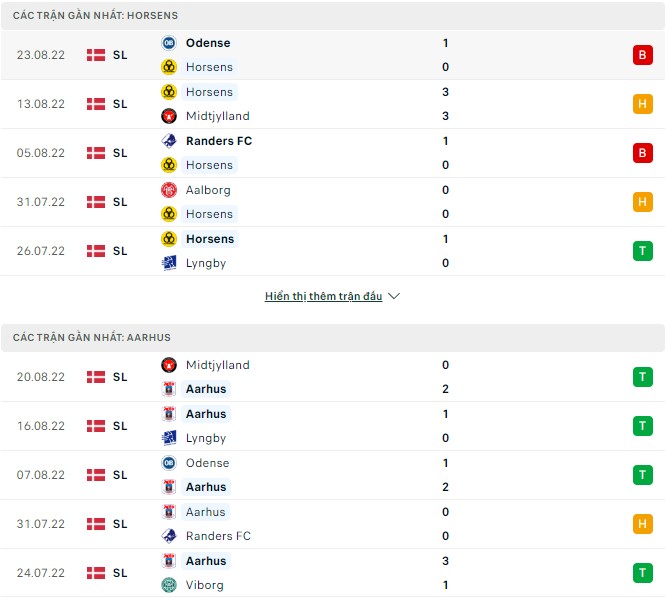This screenshot has width=670, height=598.
Task: Open the Viborg team name link
Action: click(x=205, y=585)
